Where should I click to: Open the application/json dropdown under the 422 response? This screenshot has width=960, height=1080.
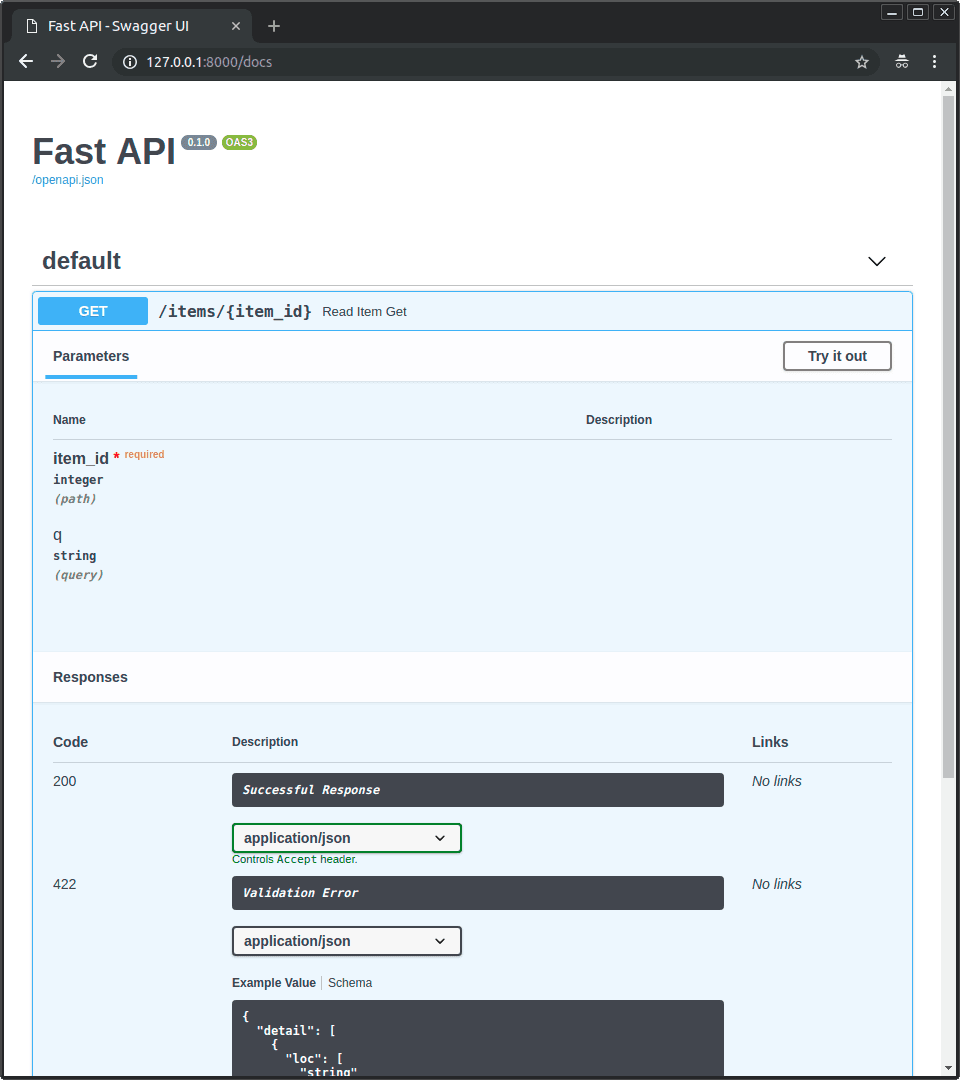(x=346, y=941)
